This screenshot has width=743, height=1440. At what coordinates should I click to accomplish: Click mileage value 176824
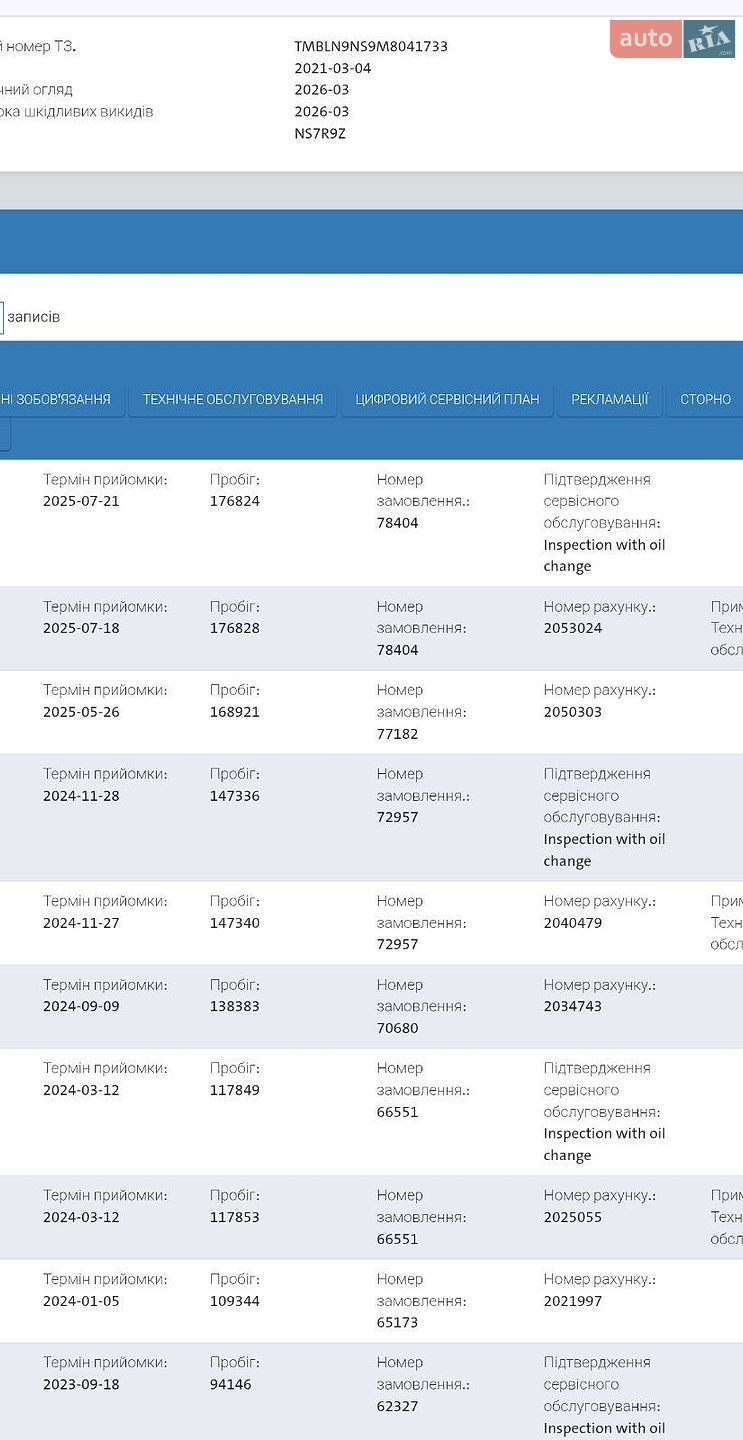235,501
